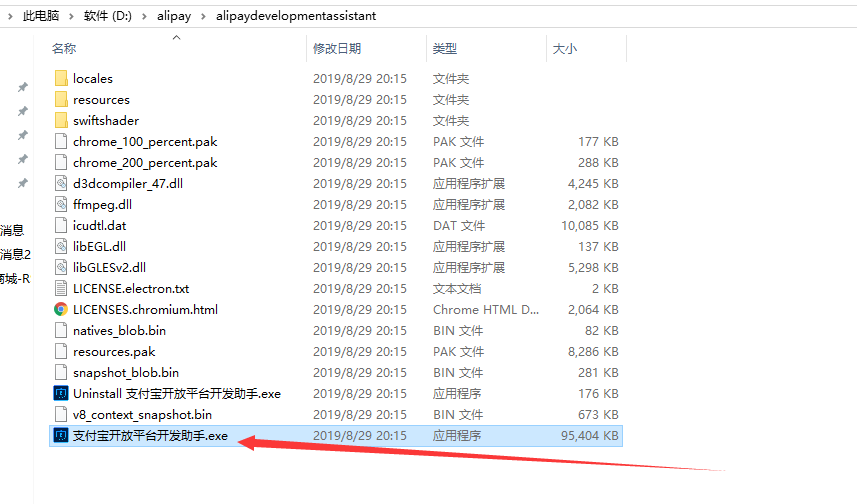Image resolution: width=857 pixels, height=504 pixels.
Task: Select snapshot_blob.bin file icon
Action: [x=61, y=372]
